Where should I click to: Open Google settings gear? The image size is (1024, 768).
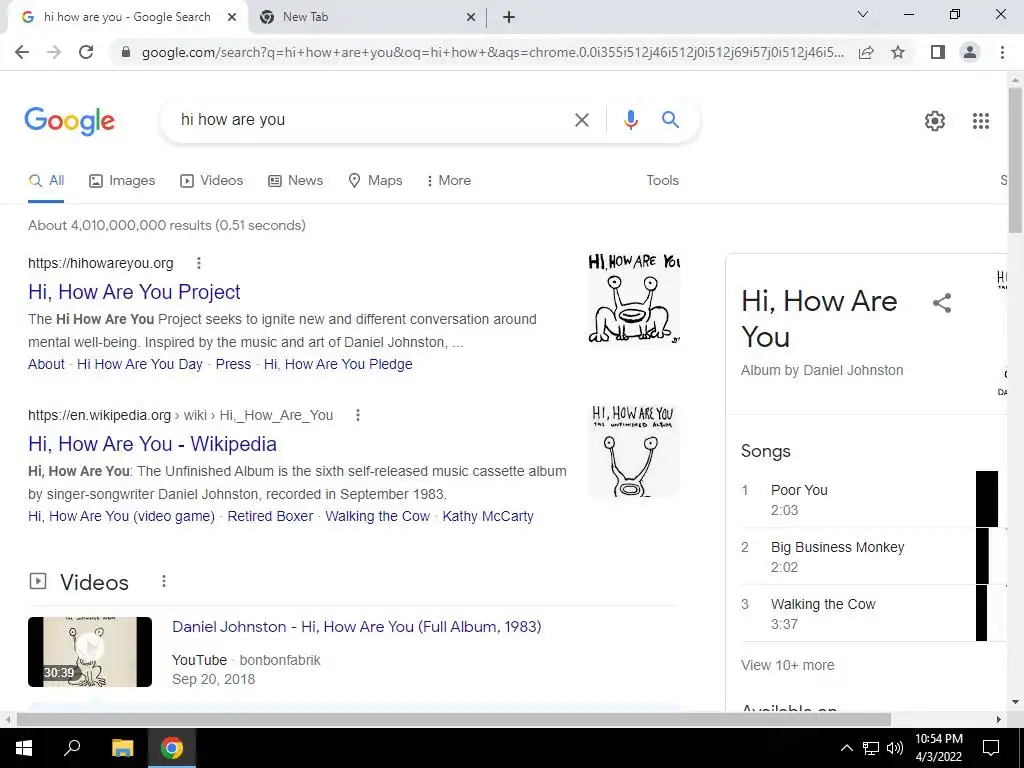[x=935, y=121]
